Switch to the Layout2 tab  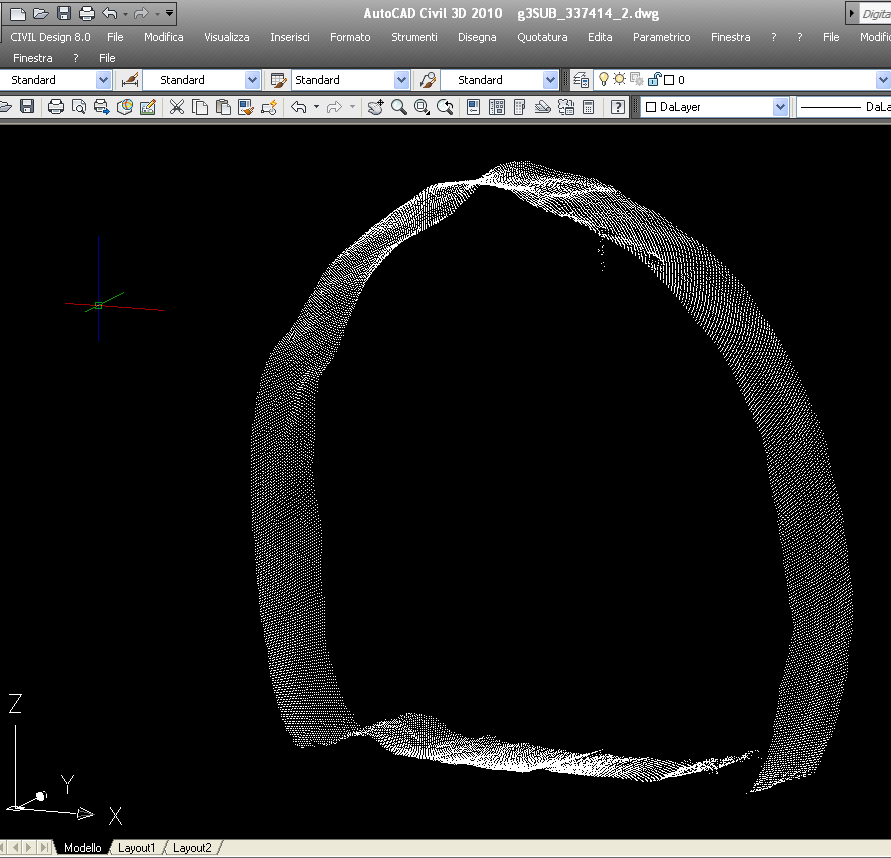tap(192, 848)
